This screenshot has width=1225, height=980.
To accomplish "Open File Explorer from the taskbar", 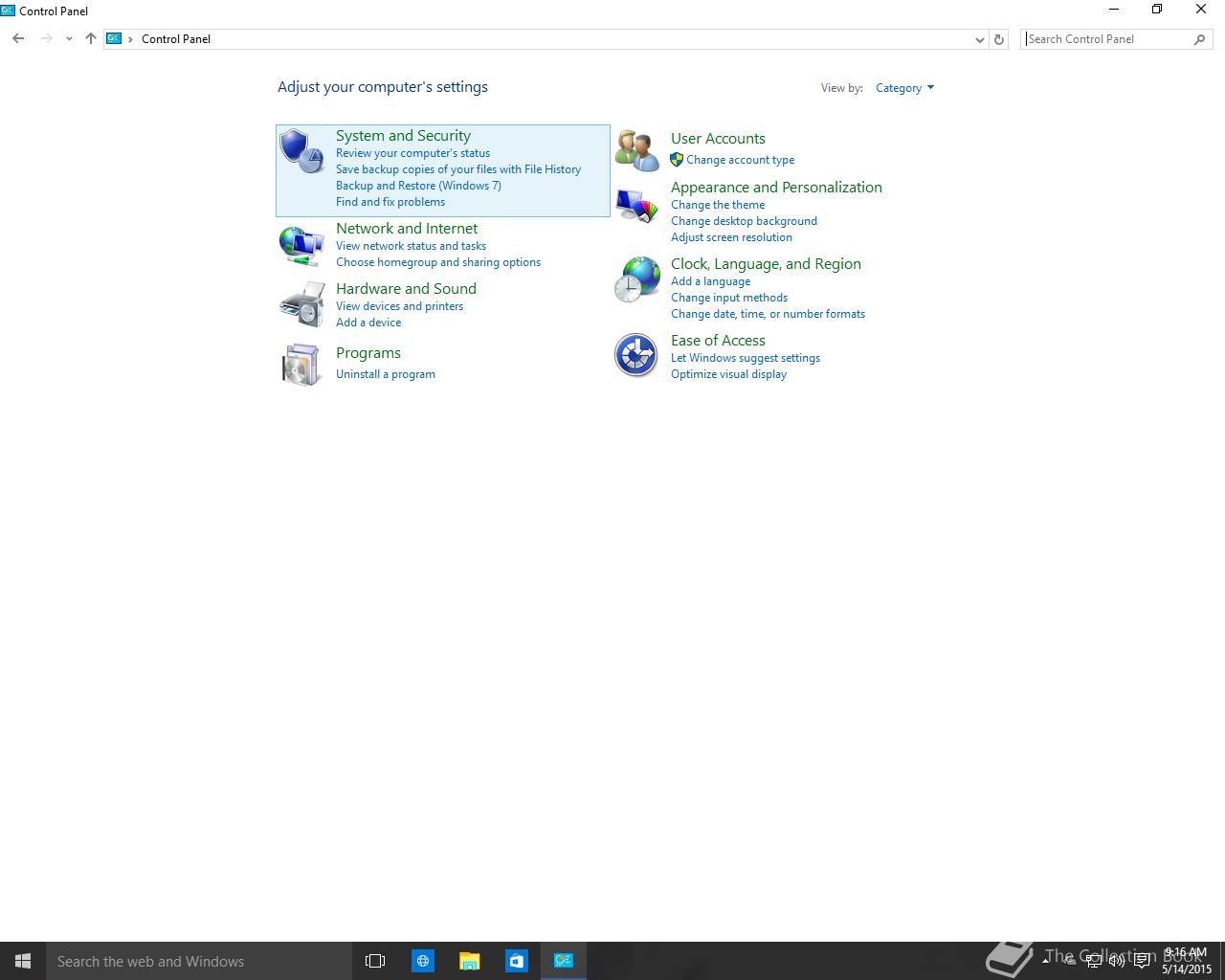I will [469, 961].
